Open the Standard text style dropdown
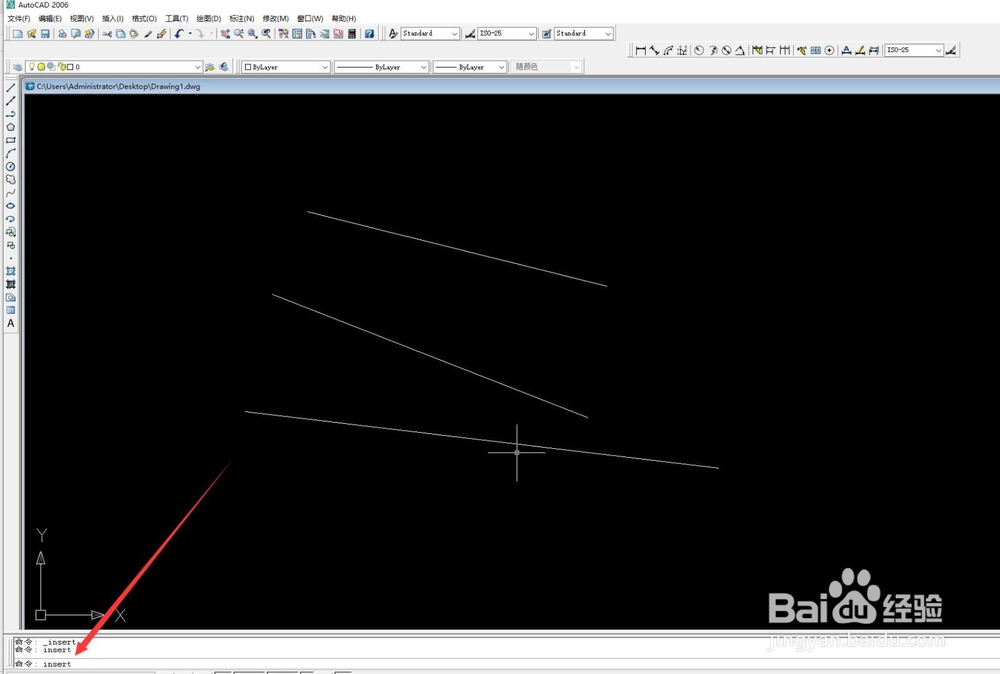The image size is (1000, 674). [455, 34]
